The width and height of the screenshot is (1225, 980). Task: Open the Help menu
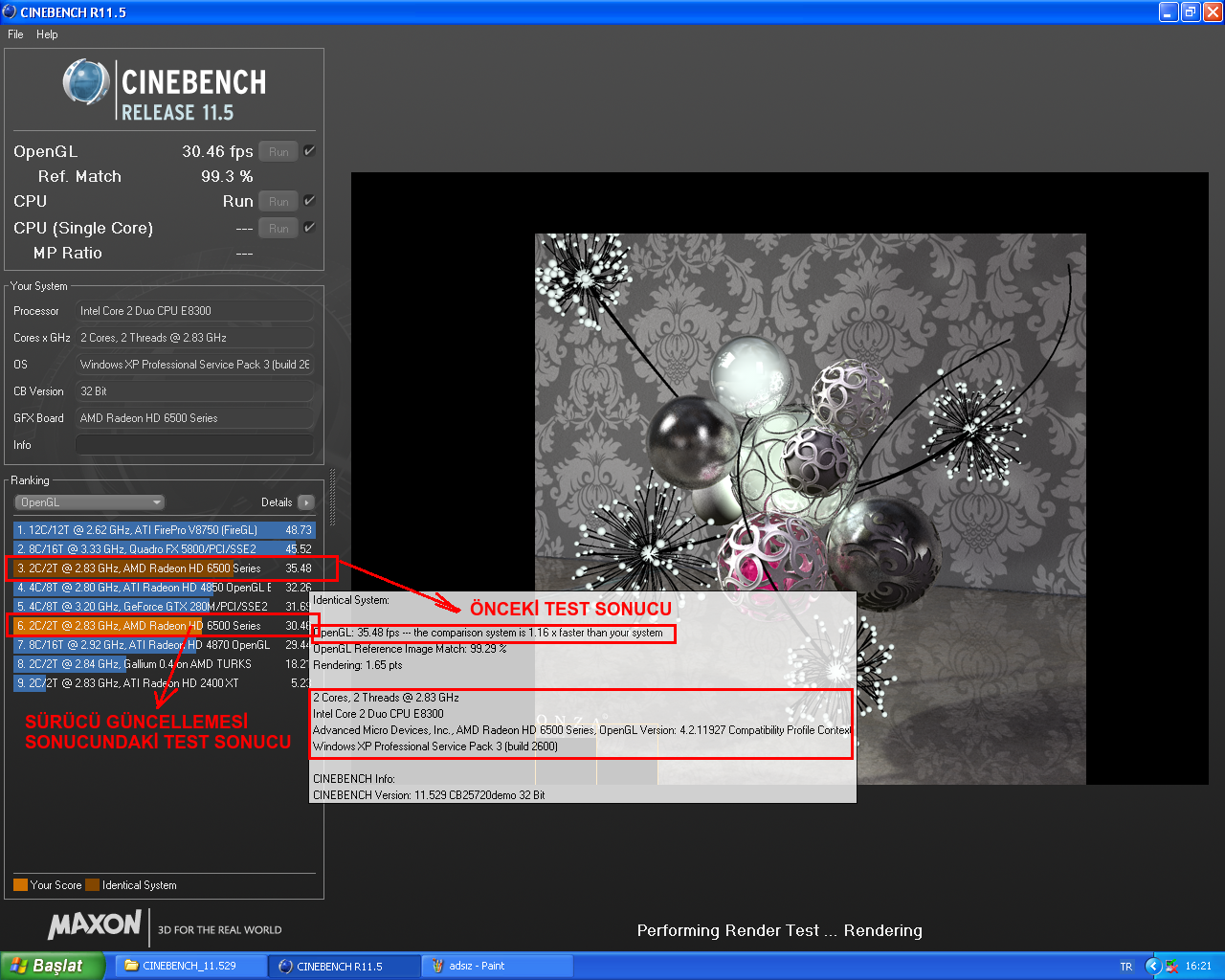[x=47, y=34]
